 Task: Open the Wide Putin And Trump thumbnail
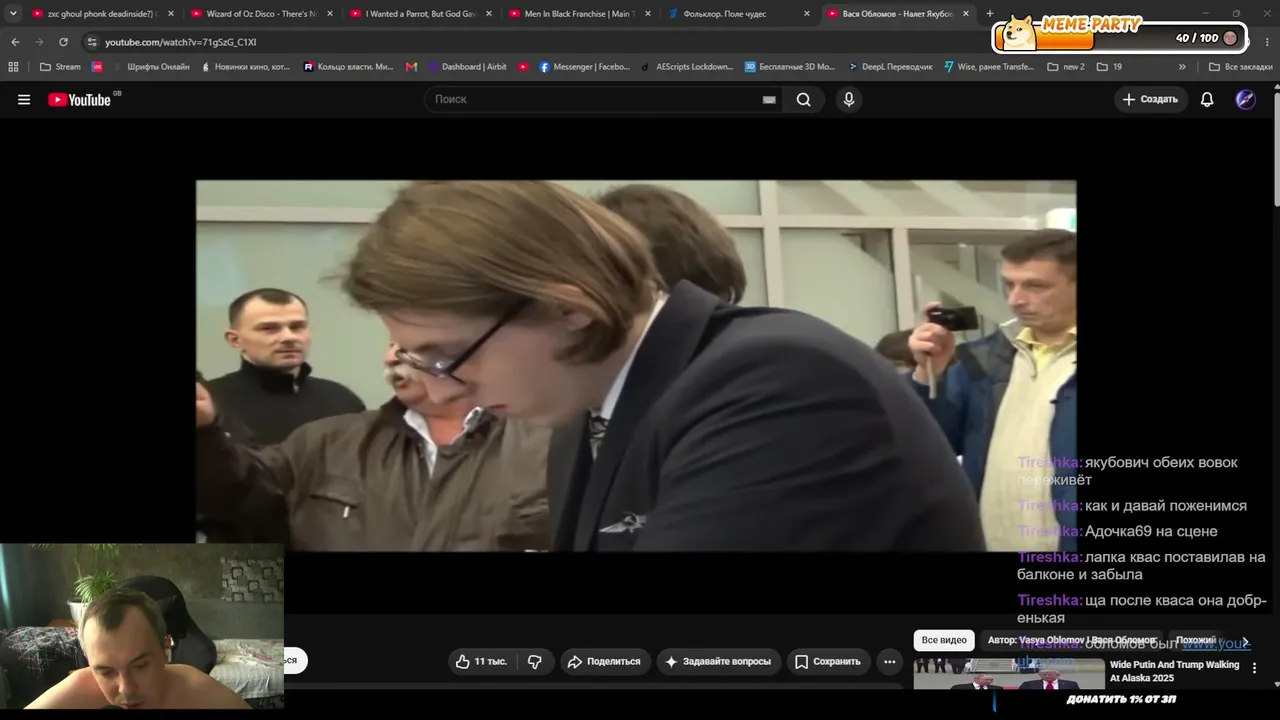pyautogui.click(x=1007, y=674)
